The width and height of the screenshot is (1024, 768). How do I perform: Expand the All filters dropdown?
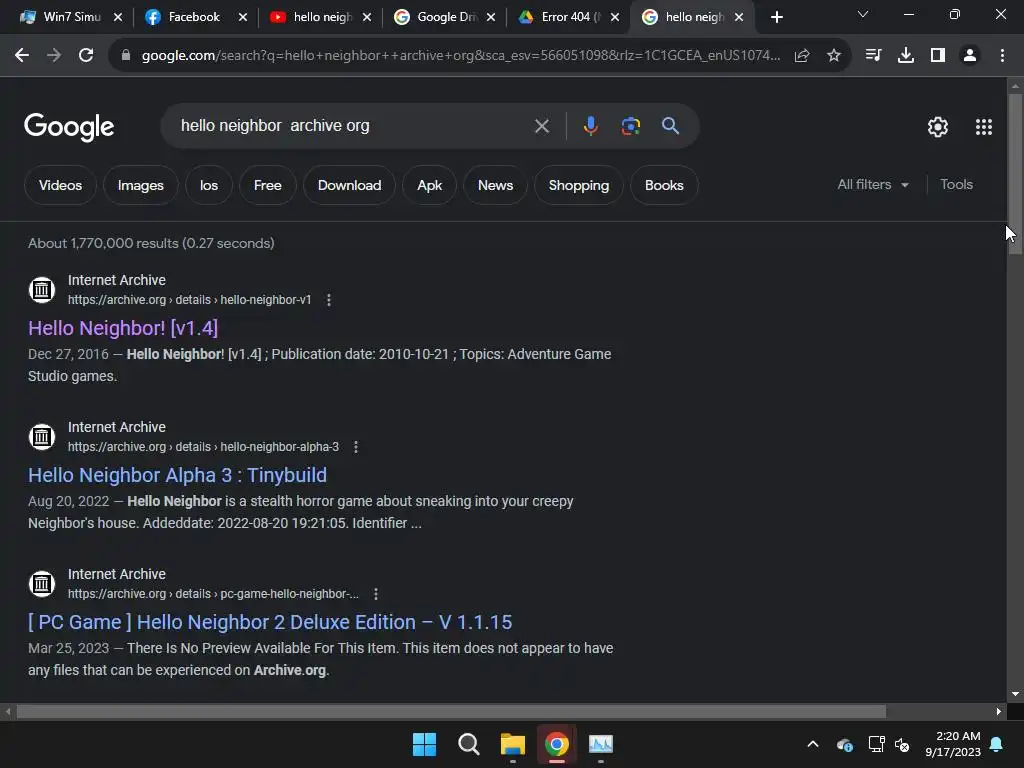873,185
